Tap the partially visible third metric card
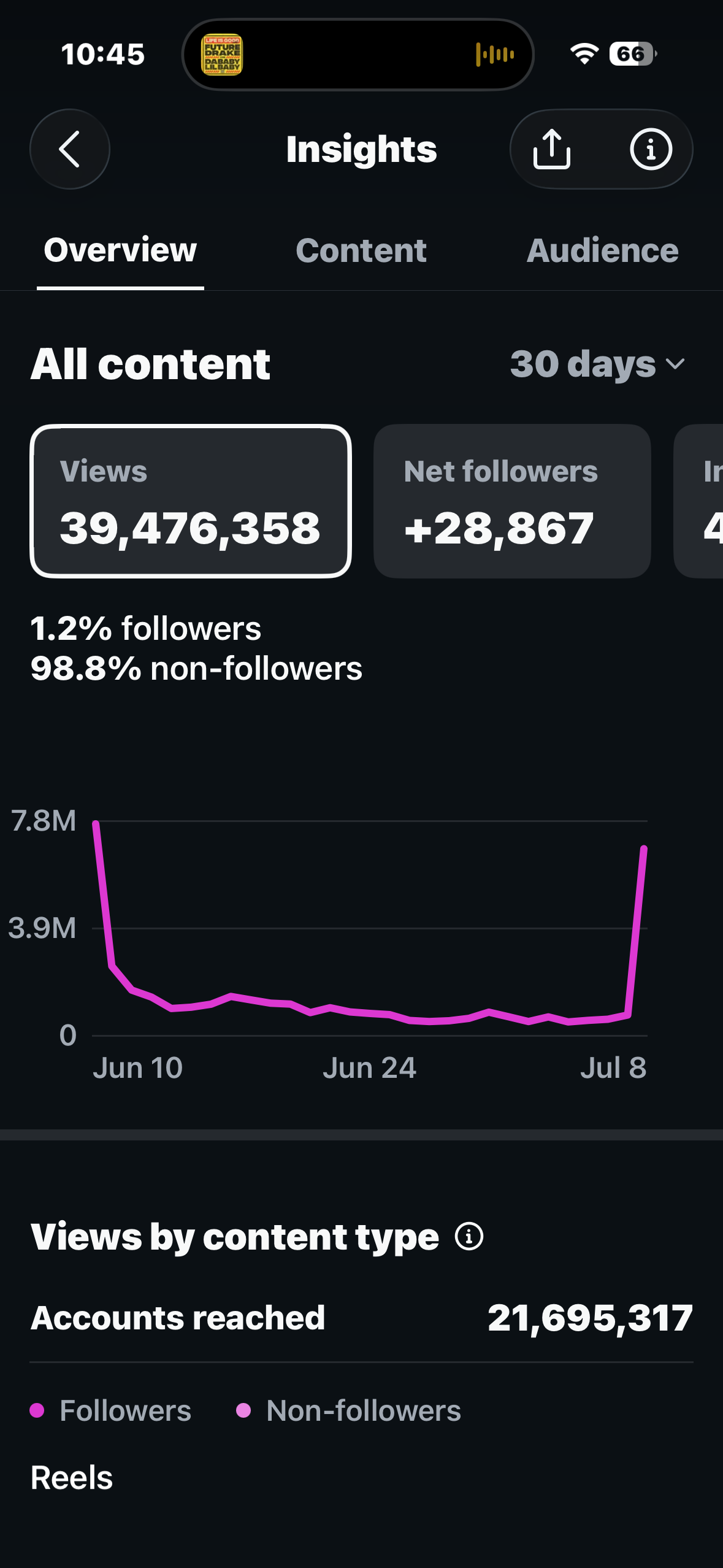Image resolution: width=723 pixels, height=1568 pixels. tap(698, 501)
